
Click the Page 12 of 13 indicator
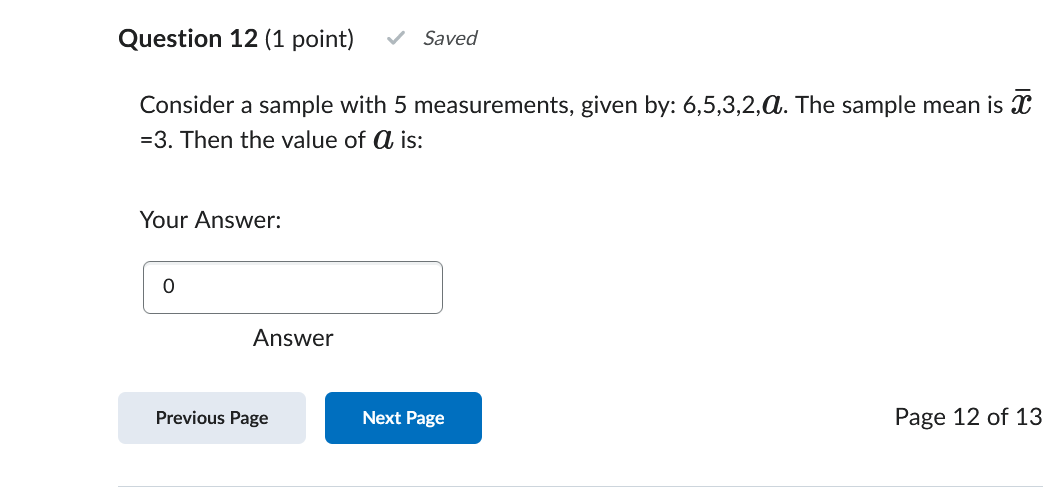968,417
